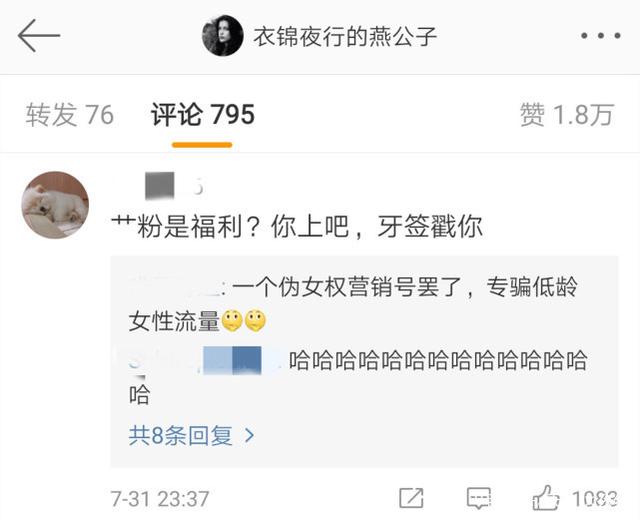Like the comment with thumbs-up icon
The image size is (640, 520).
[x=545, y=498]
